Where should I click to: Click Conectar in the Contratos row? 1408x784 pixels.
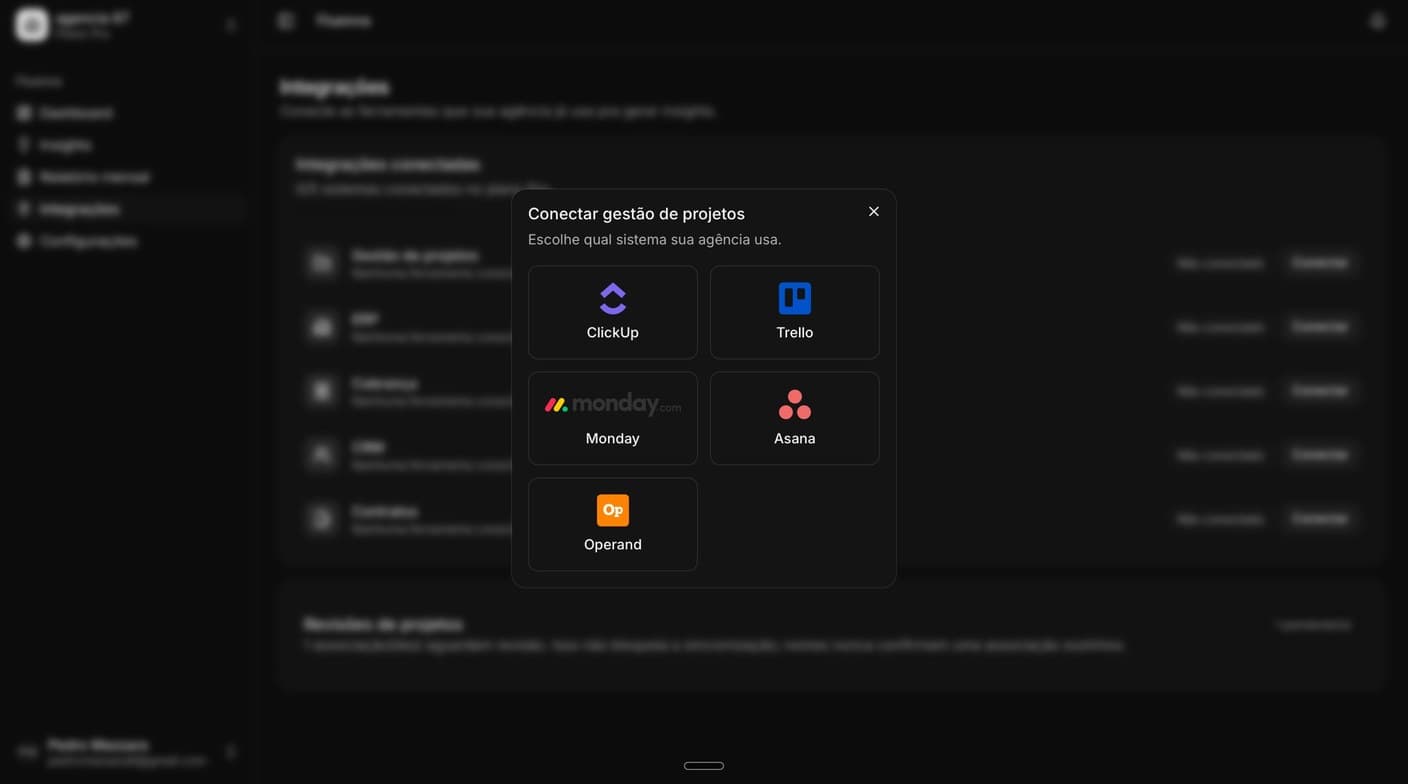pos(1320,518)
